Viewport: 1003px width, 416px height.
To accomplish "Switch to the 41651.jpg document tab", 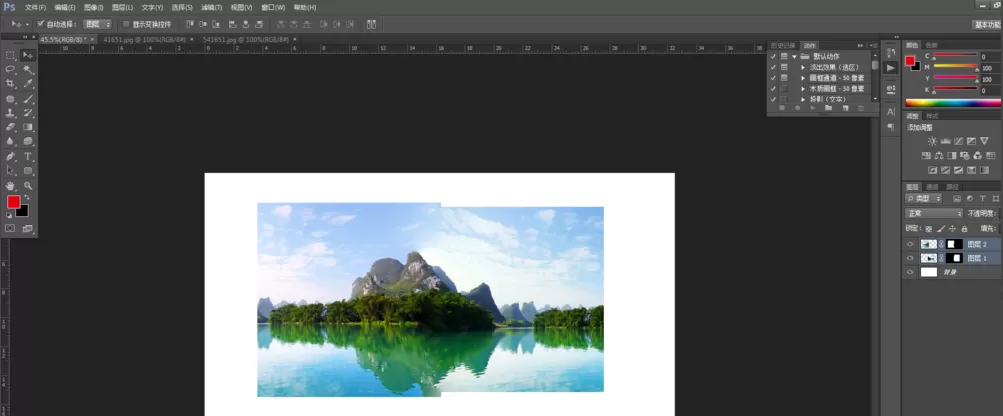I will pyautogui.click(x=144, y=39).
